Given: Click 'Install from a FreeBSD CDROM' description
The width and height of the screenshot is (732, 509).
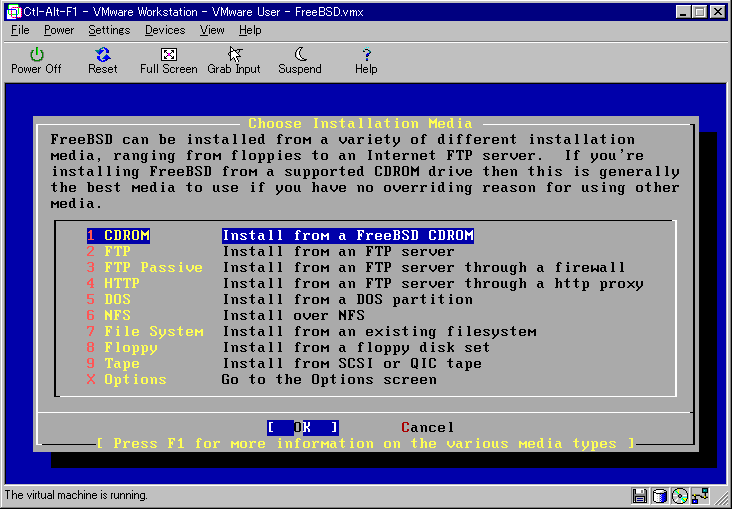Looking at the screenshot, I should [348, 235].
